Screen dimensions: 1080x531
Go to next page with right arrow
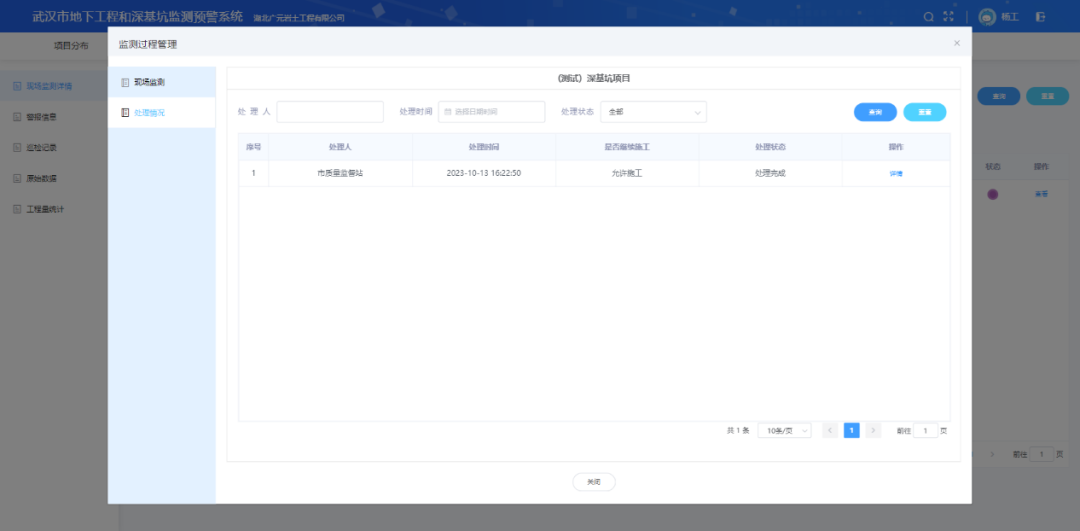coord(873,431)
